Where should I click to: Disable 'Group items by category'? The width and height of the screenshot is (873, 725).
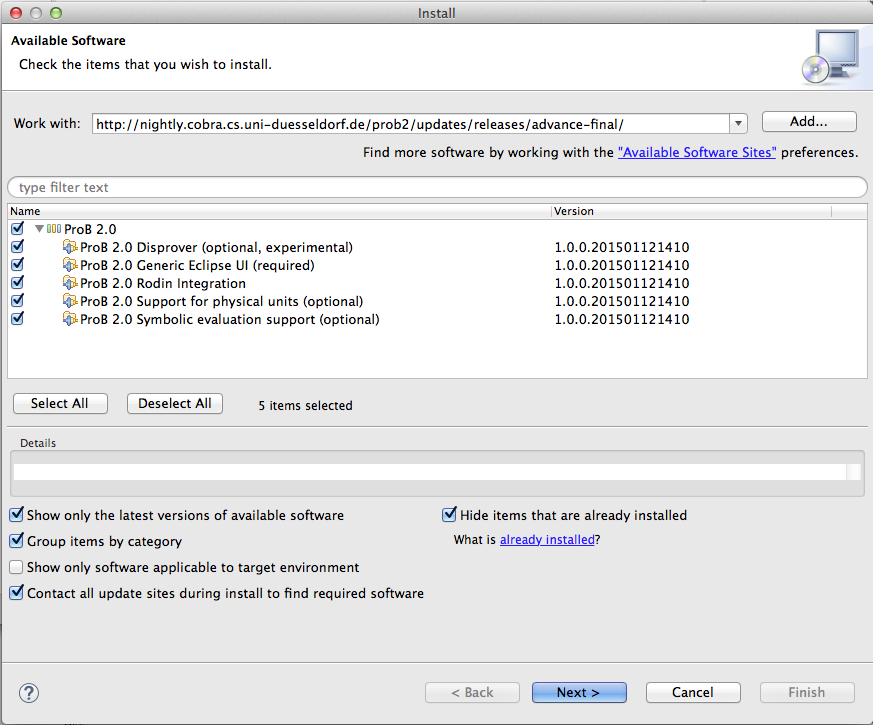(17, 541)
